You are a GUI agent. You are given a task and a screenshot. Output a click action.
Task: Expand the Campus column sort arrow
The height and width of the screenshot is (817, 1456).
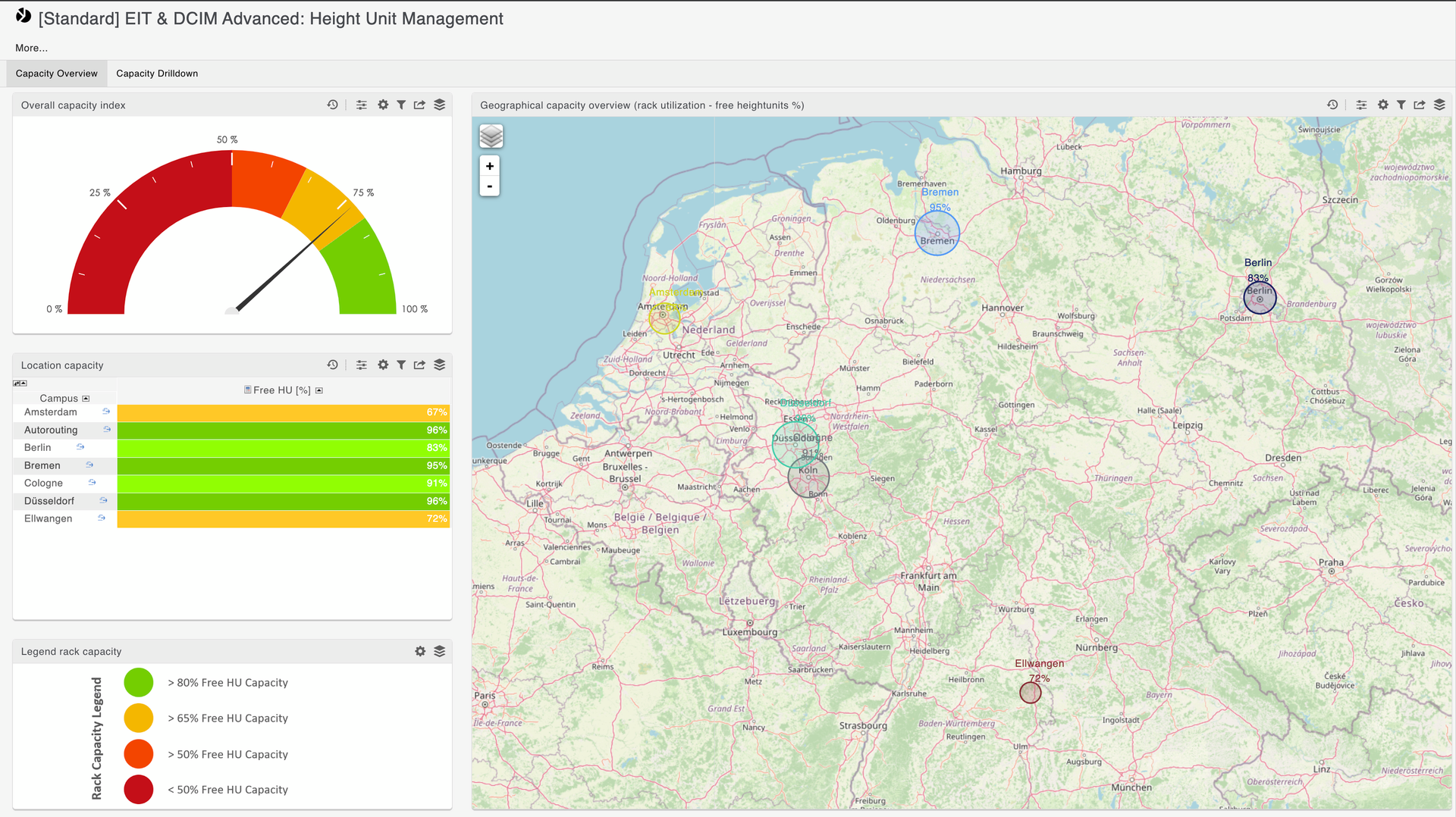86,399
